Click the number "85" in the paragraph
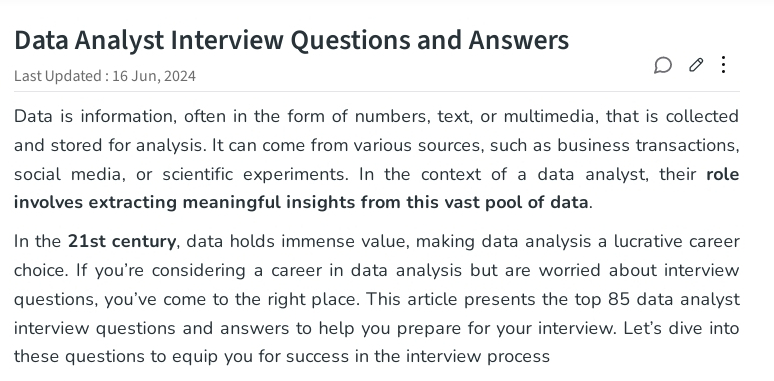The width and height of the screenshot is (774, 381). click(x=619, y=299)
